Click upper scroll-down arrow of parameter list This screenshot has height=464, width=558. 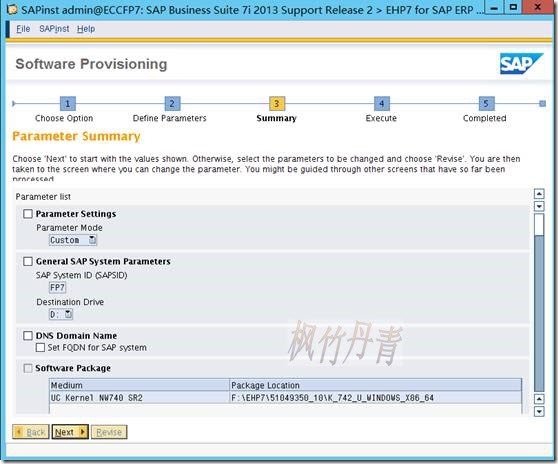[x=539, y=206]
